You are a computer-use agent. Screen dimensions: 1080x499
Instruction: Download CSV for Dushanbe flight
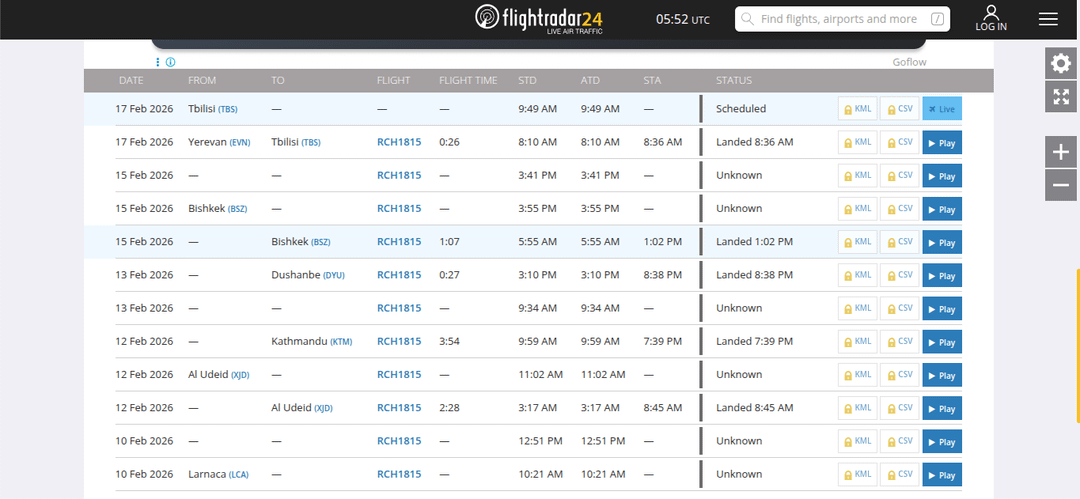pyautogui.click(x=899, y=275)
